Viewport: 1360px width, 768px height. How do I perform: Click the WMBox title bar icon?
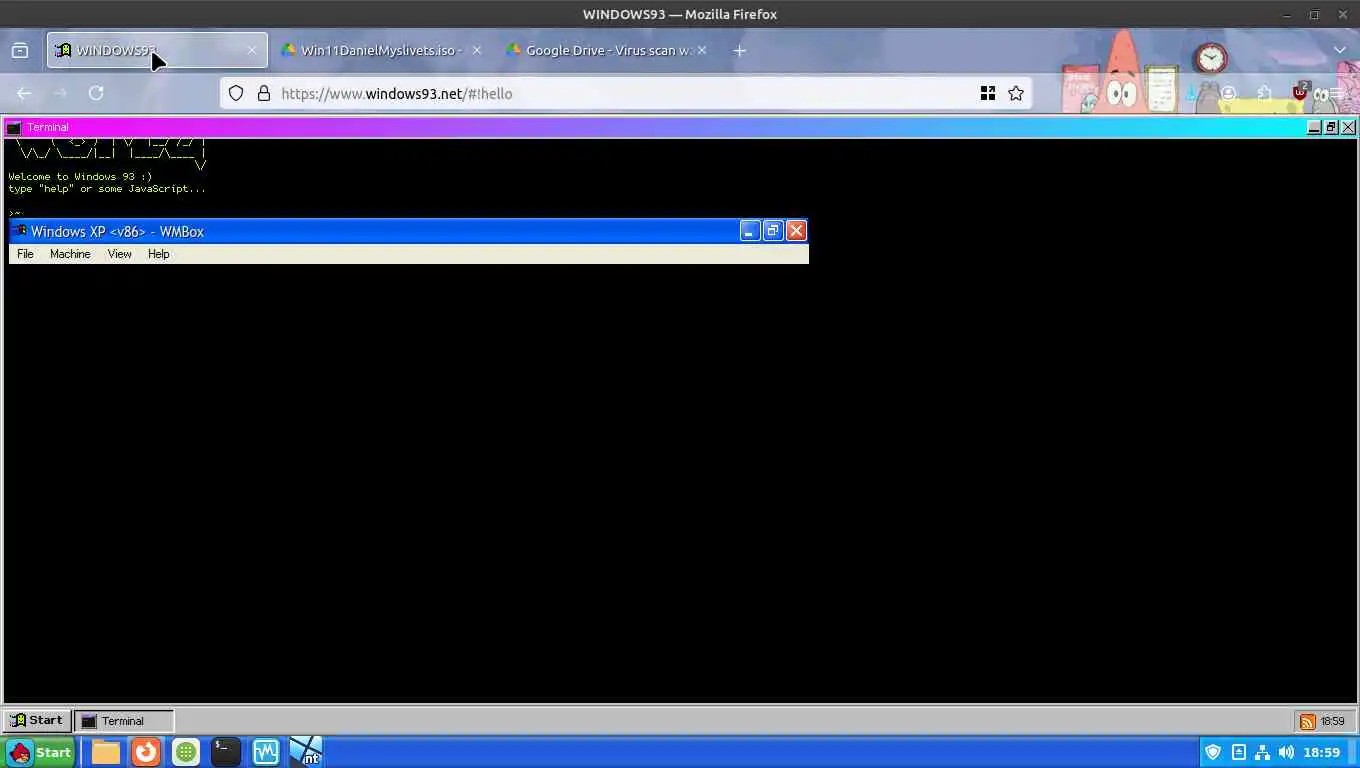point(19,231)
